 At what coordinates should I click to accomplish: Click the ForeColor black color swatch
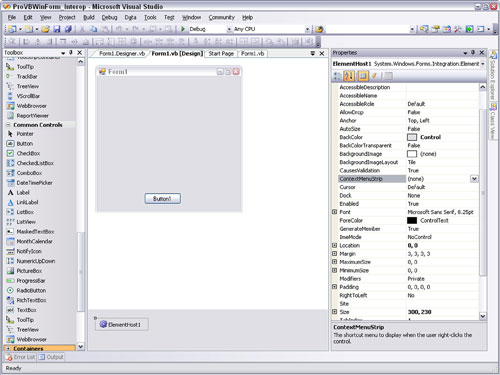[412, 220]
